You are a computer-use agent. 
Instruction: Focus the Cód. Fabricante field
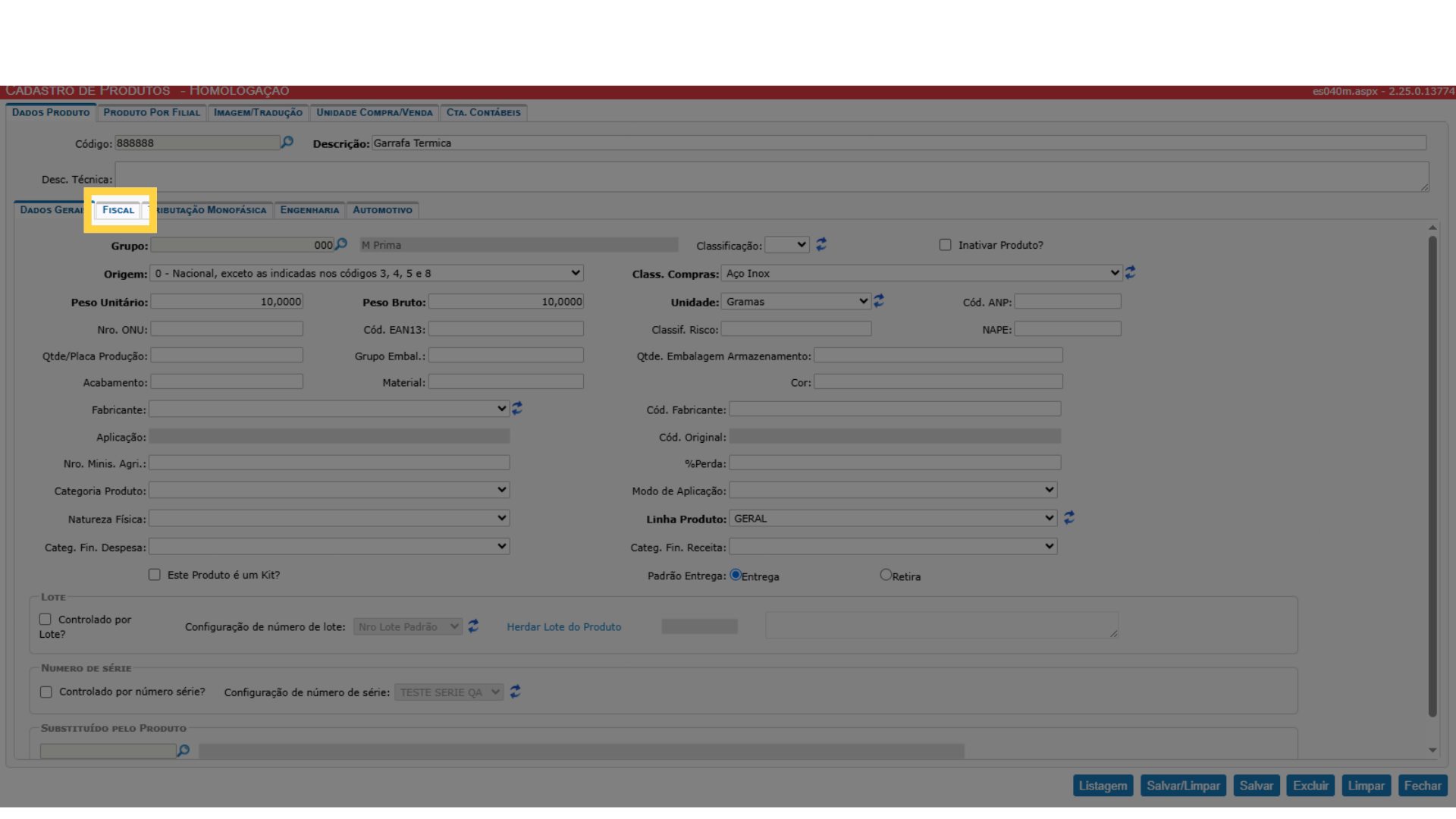point(895,409)
